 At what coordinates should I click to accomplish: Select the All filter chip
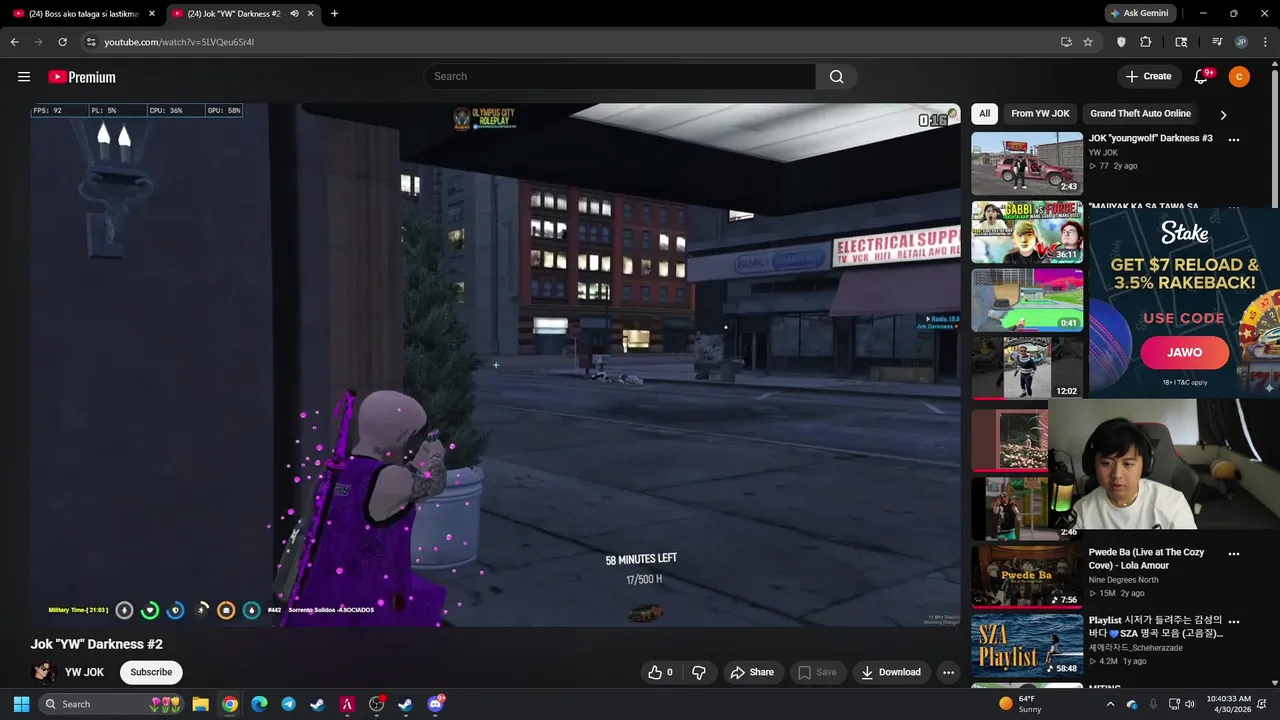[985, 113]
